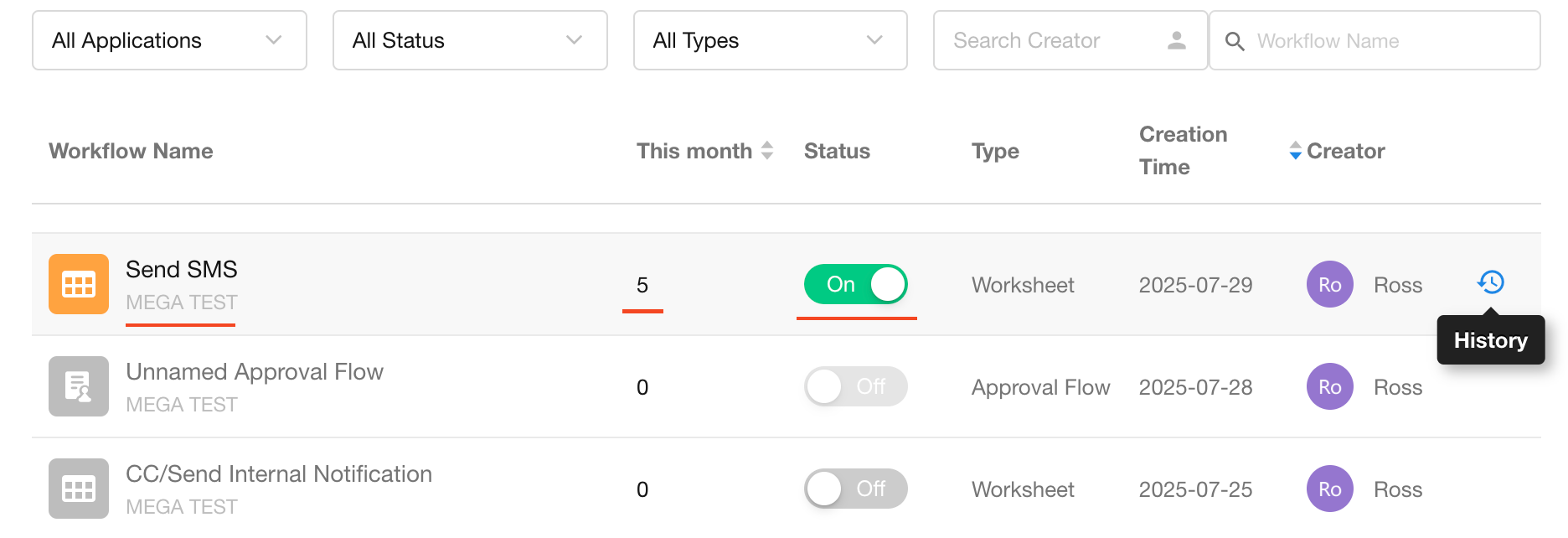1568x538 pixels.
Task: Expand the All Status filter dropdown
Action: point(469,40)
